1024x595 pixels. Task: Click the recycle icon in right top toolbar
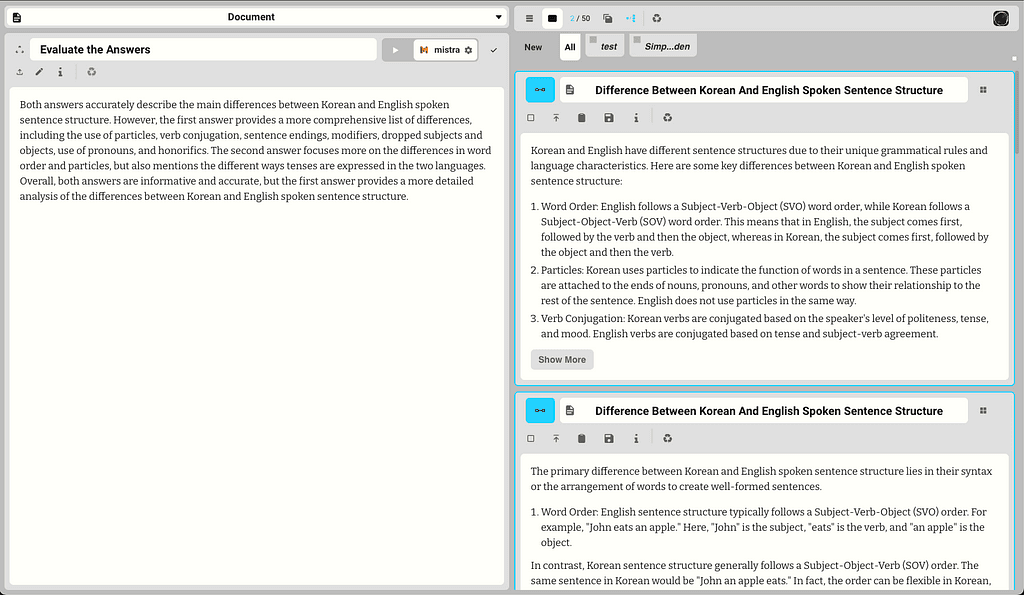pos(657,18)
